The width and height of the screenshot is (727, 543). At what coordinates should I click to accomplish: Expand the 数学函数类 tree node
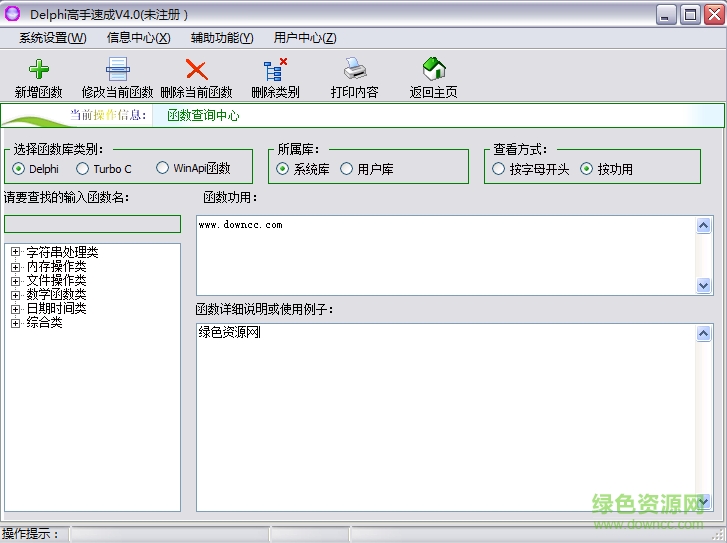pyautogui.click(x=16, y=295)
